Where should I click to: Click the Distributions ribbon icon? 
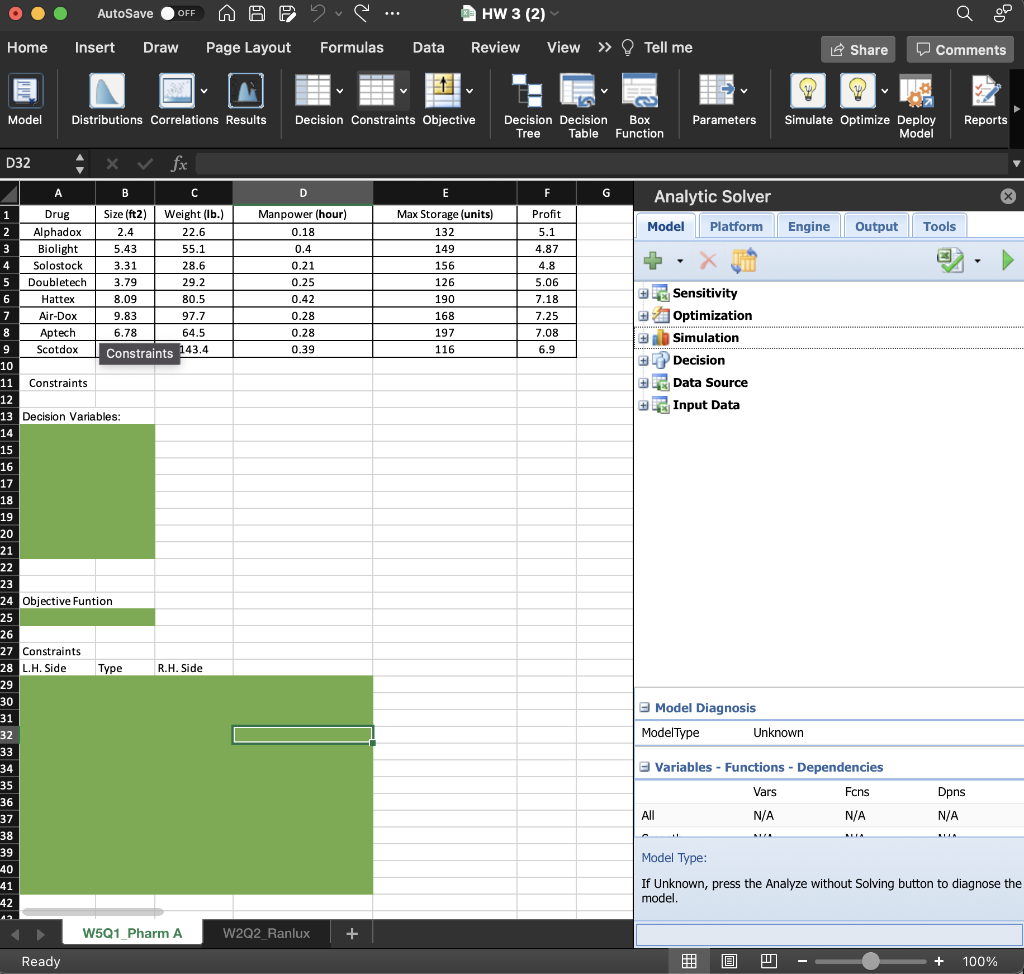click(x=107, y=92)
